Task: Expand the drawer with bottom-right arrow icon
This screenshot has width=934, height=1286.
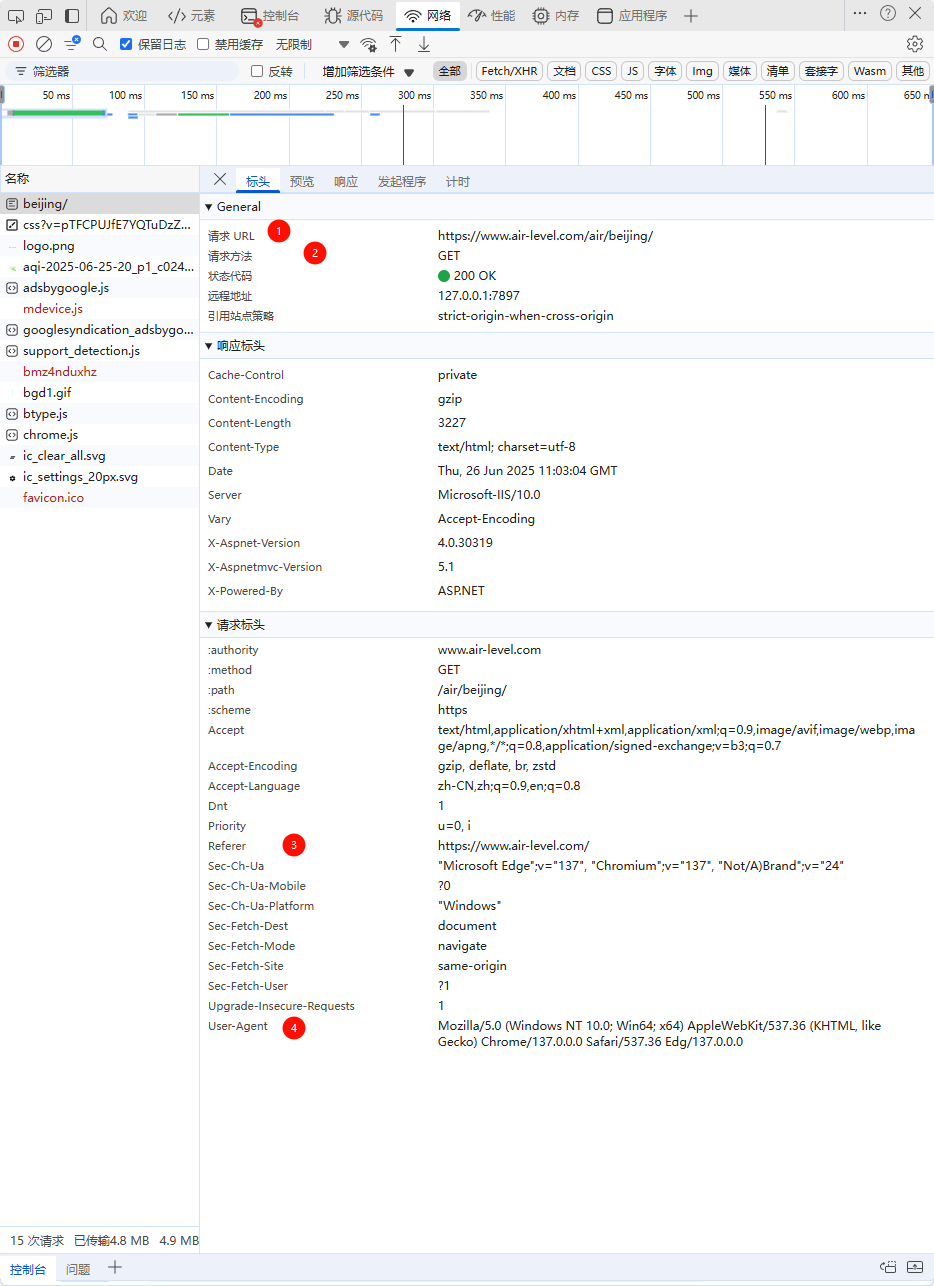Action: tap(915, 1267)
